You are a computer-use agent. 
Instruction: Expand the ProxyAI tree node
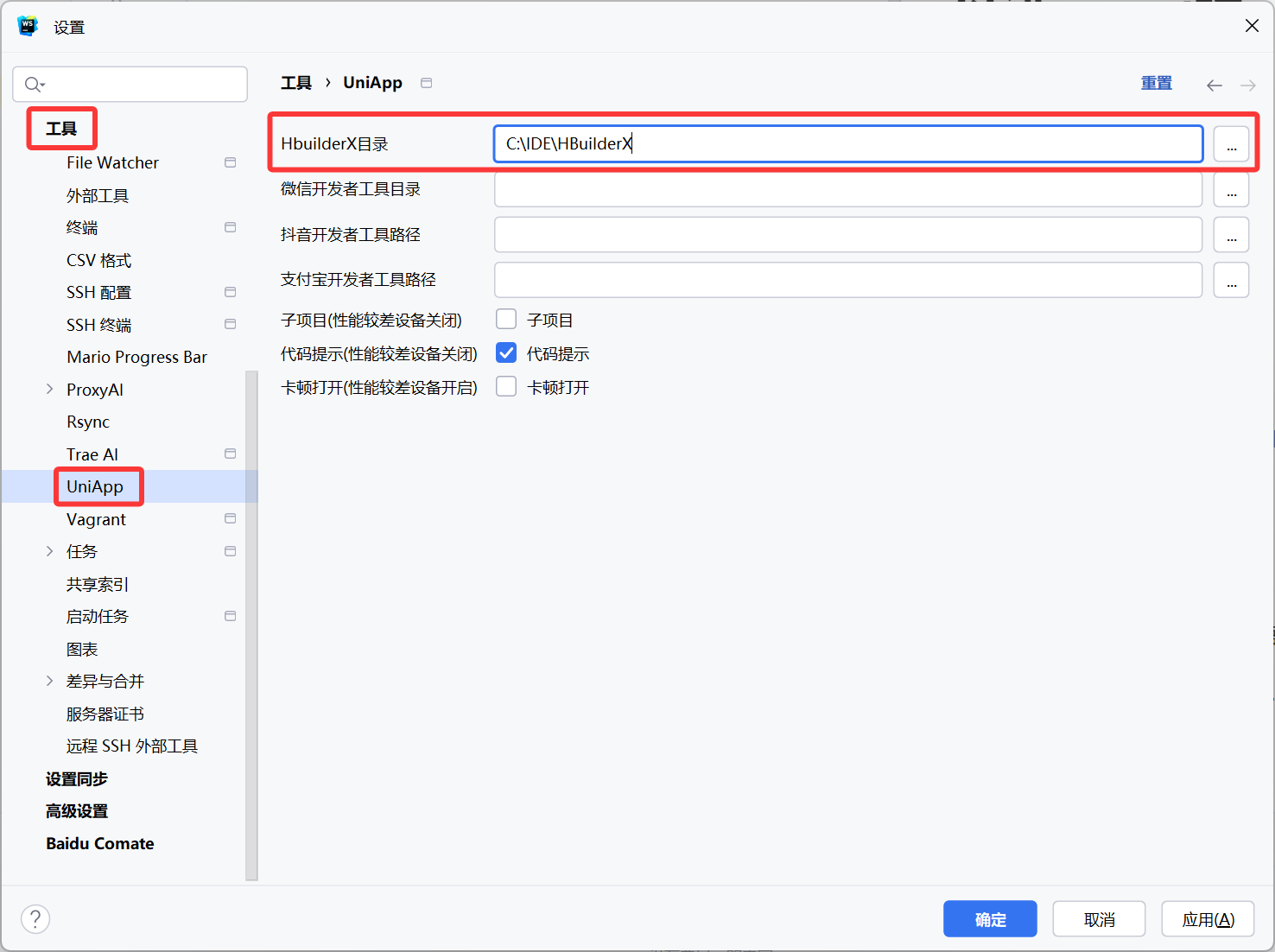[x=49, y=390]
